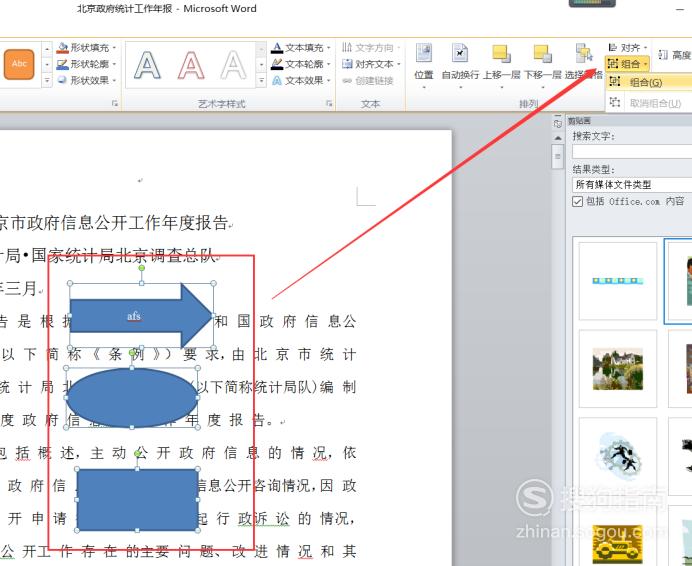Open the Text Effects (文本效果) dropdown
Viewport: 692px width, 566px height.
pyautogui.click(x=301, y=80)
